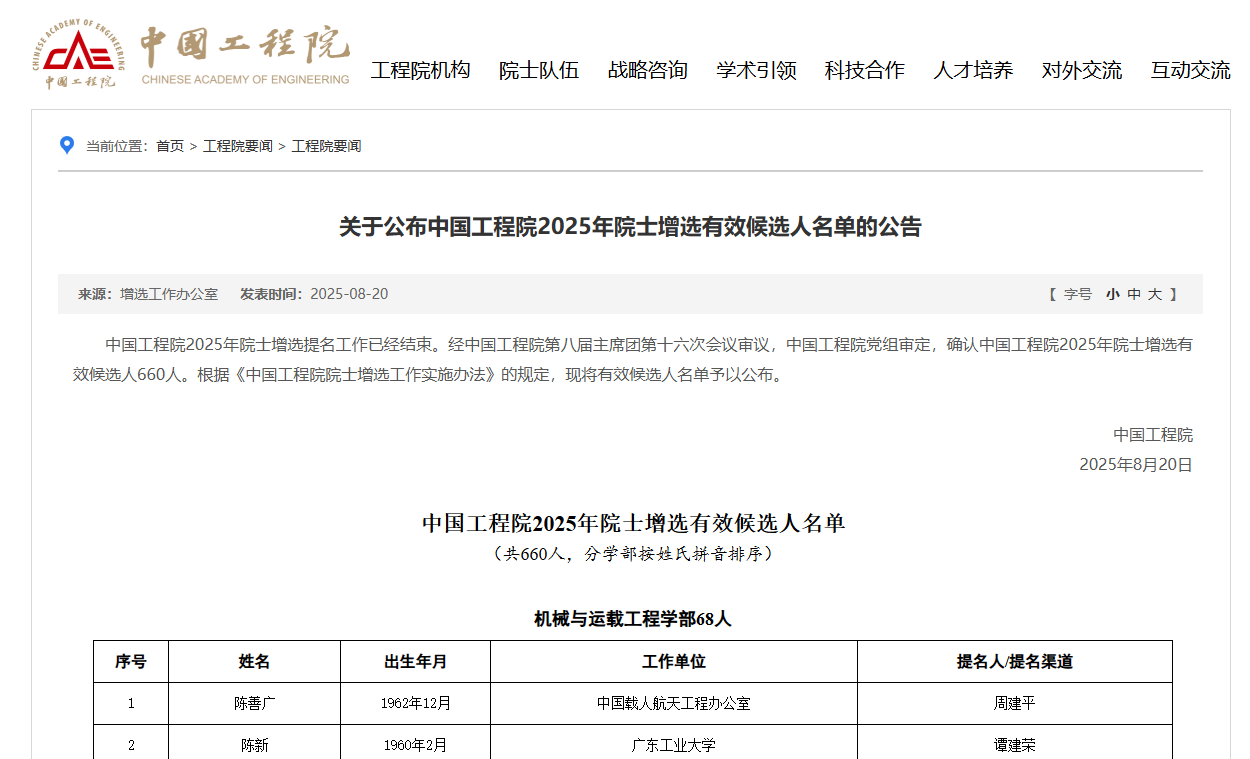Image resolution: width=1250 pixels, height=759 pixels.
Task: Open the 学术引领 navigation item
Action: 756,70
